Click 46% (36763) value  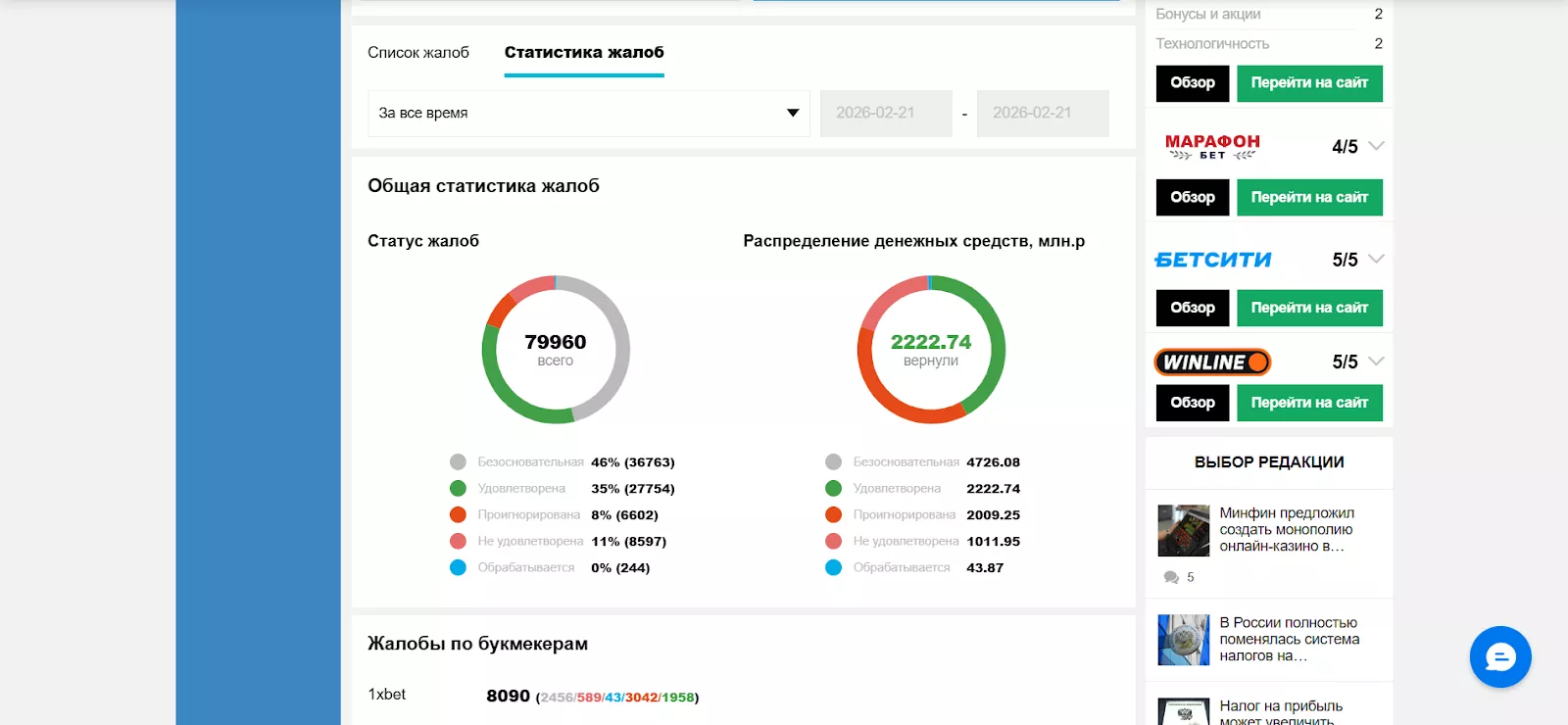click(x=633, y=461)
